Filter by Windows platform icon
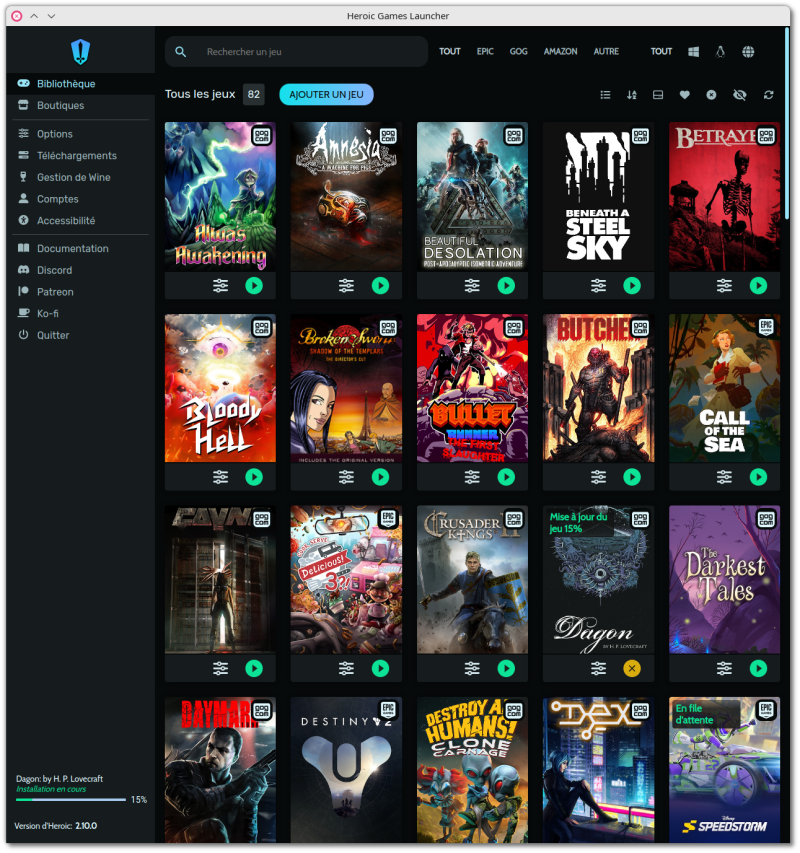Image resolution: width=800 pixels, height=853 pixels. [x=693, y=52]
